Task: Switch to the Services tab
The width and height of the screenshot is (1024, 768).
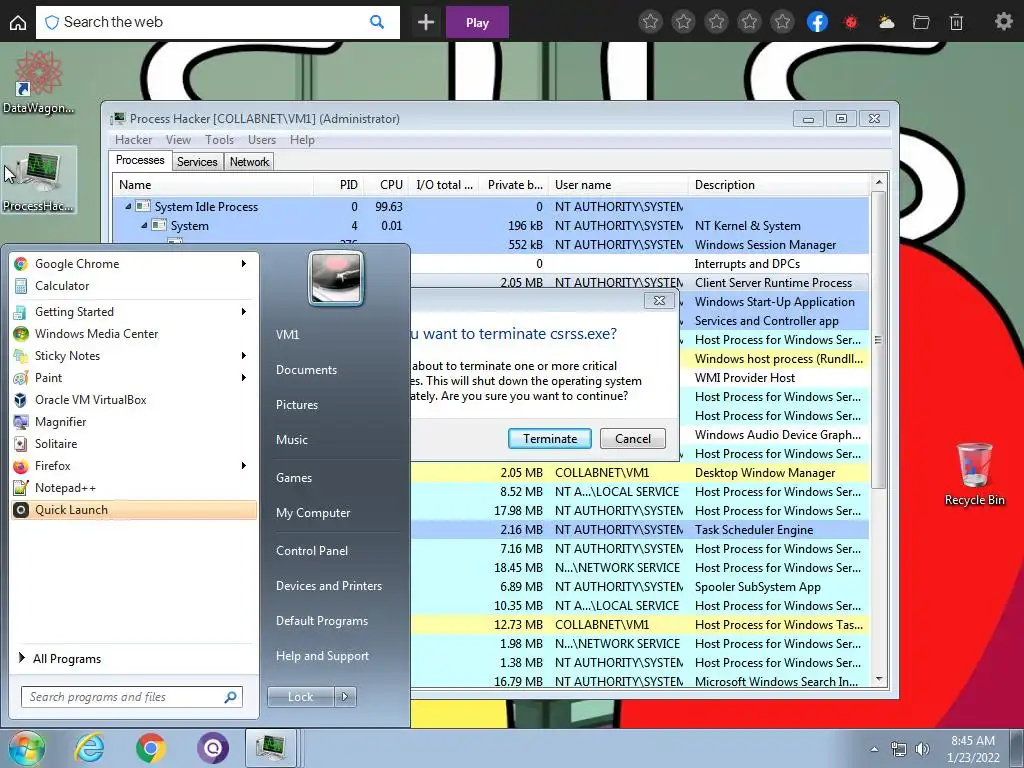Action: pyautogui.click(x=197, y=162)
